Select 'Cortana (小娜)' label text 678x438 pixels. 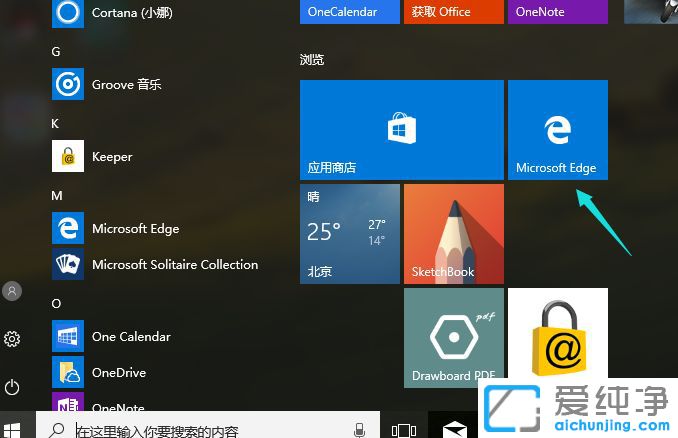(132, 13)
